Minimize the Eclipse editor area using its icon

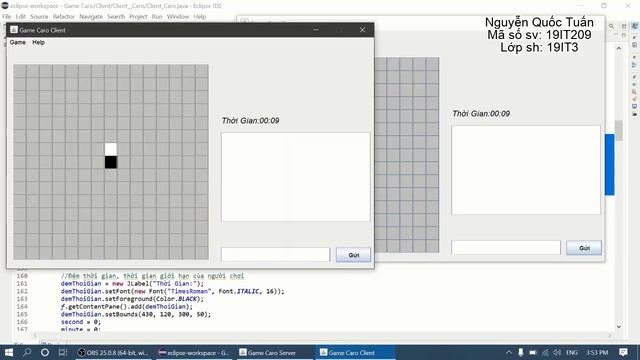[x=616, y=35]
